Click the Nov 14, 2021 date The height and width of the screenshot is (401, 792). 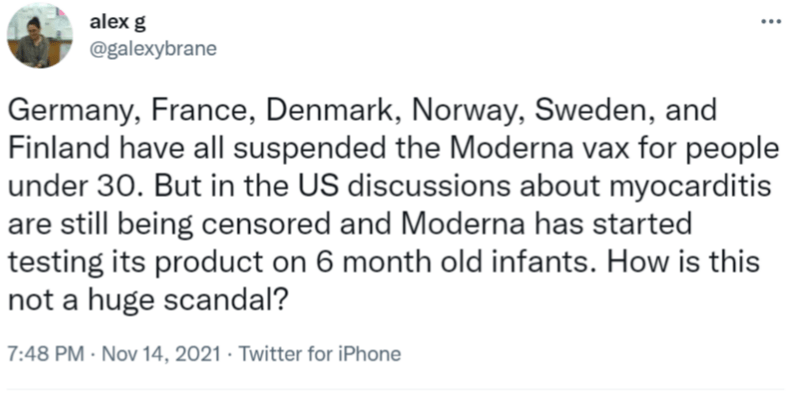143,353
